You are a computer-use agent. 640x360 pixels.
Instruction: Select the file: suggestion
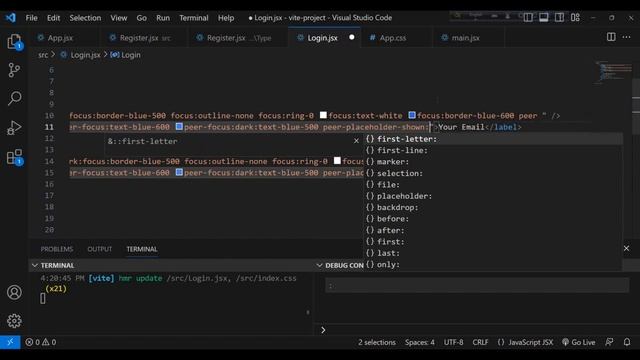point(493,184)
